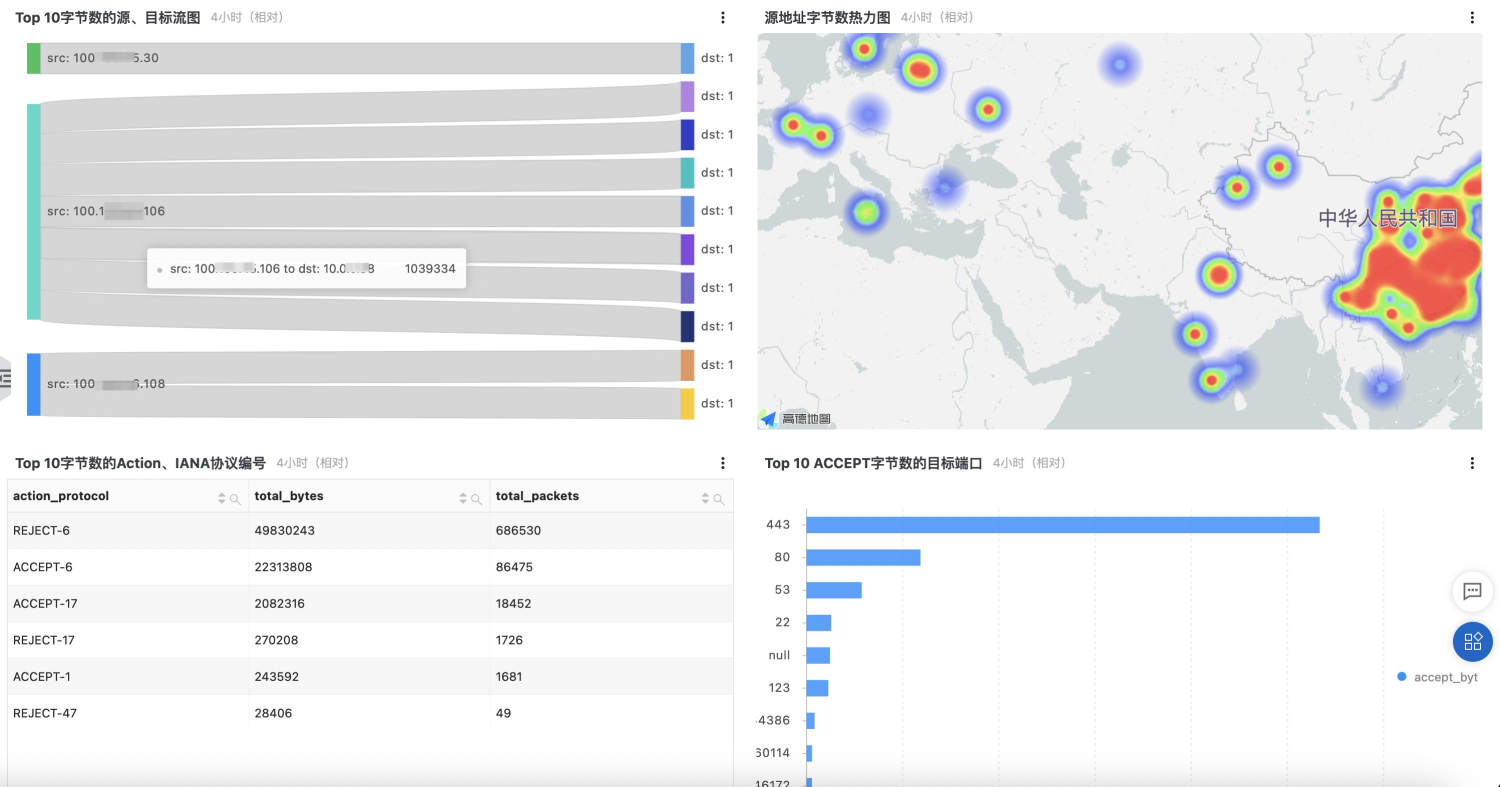Open the more-options menu for the Action、IANA协议编号 table panel
The image size is (1500, 787).
723,463
